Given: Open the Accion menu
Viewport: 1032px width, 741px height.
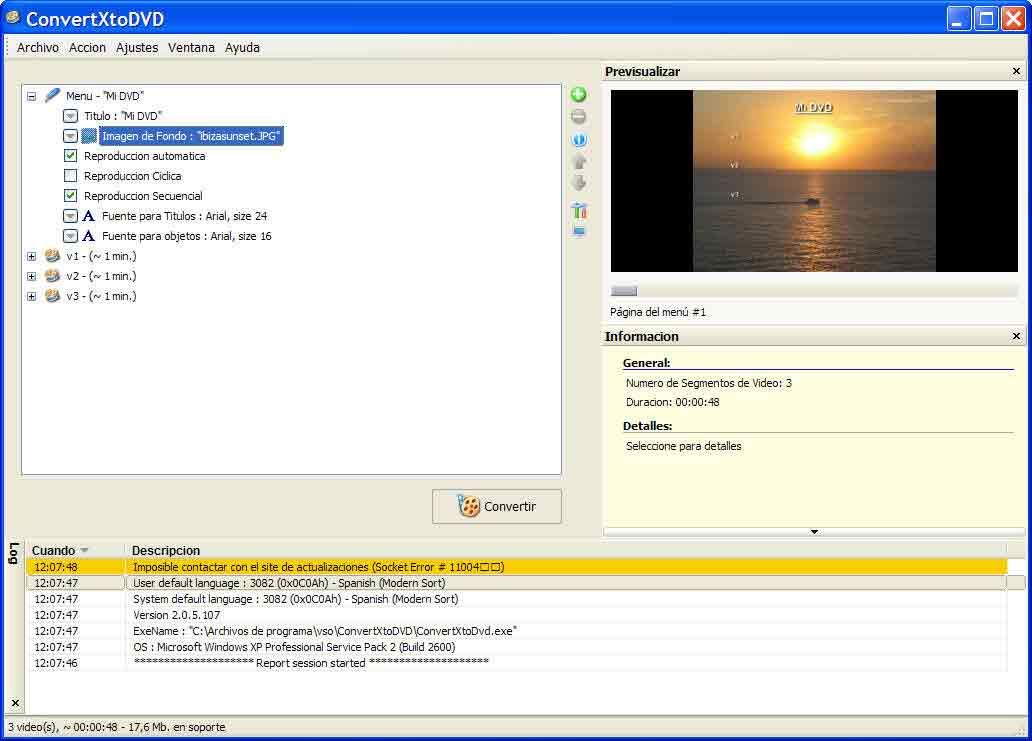Looking at the screenshot, I should click(x=88, y=47).
